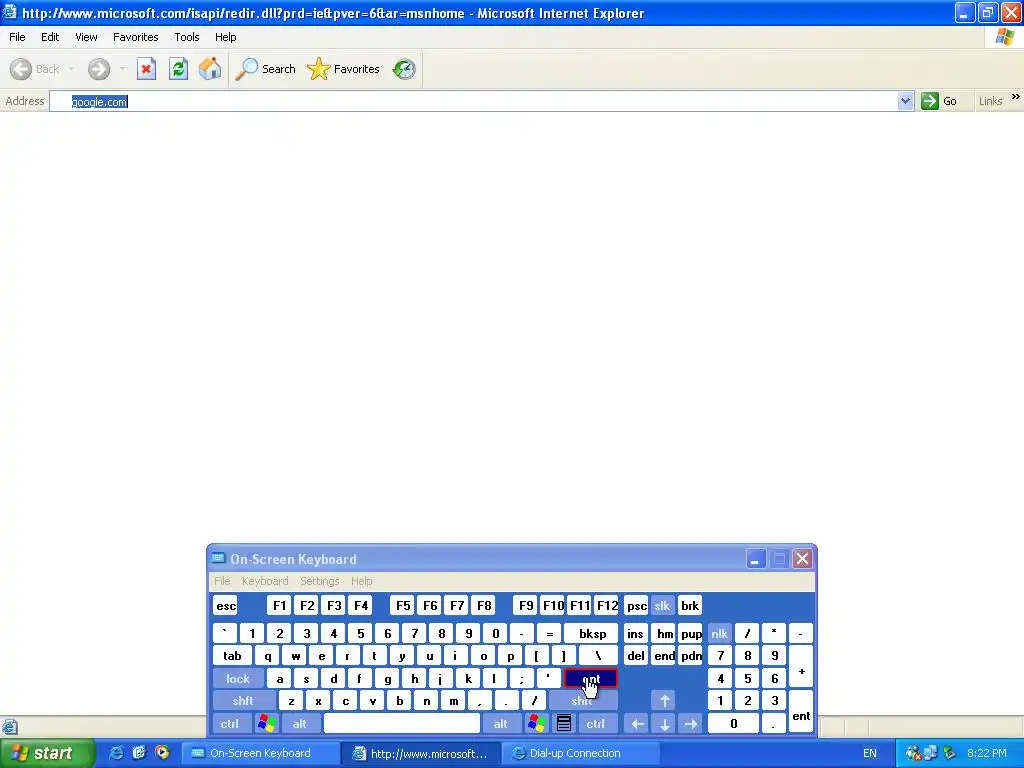Expand the Links toolbar chevron
The image size is (1024, 768).
(x=1016, y=97)
